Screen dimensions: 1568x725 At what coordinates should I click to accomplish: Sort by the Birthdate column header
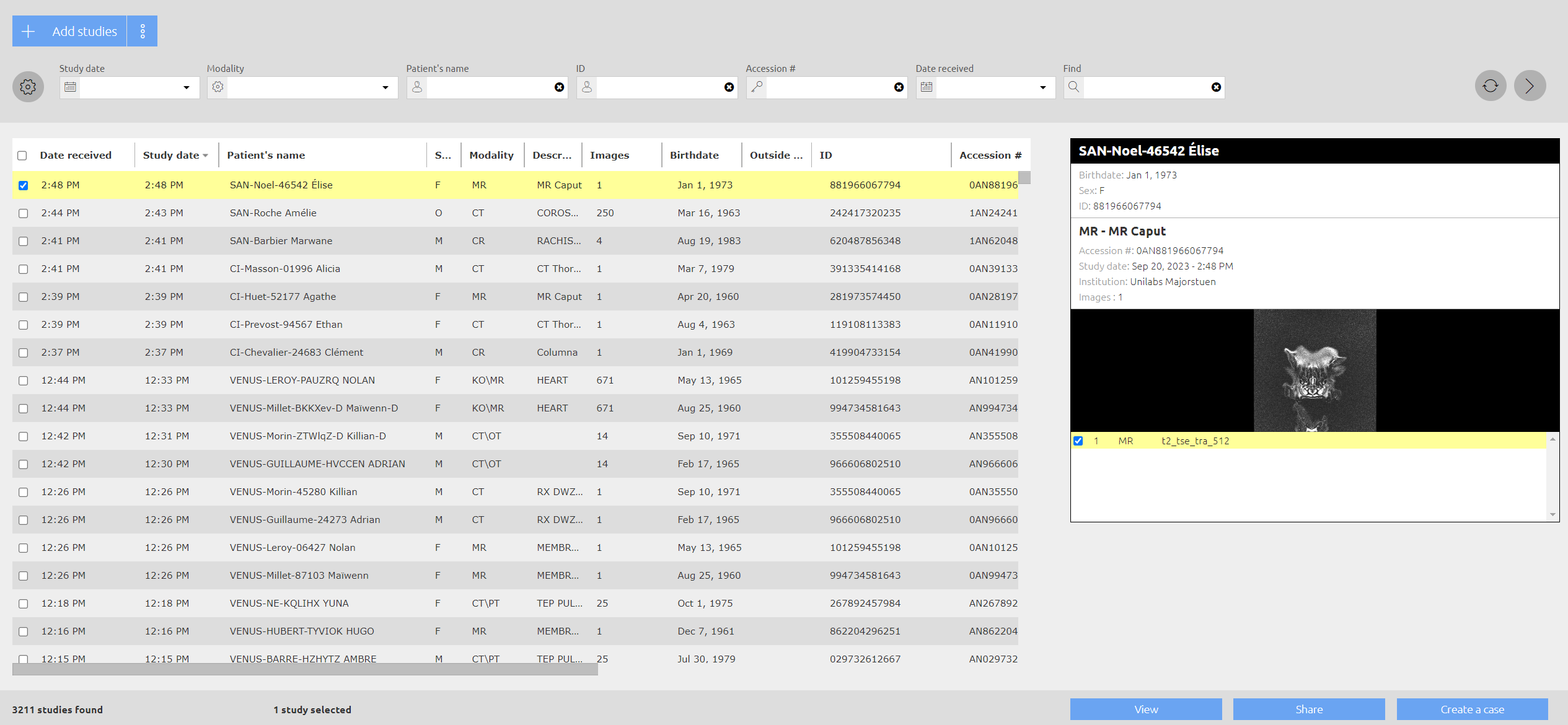(x=694, y=155)
